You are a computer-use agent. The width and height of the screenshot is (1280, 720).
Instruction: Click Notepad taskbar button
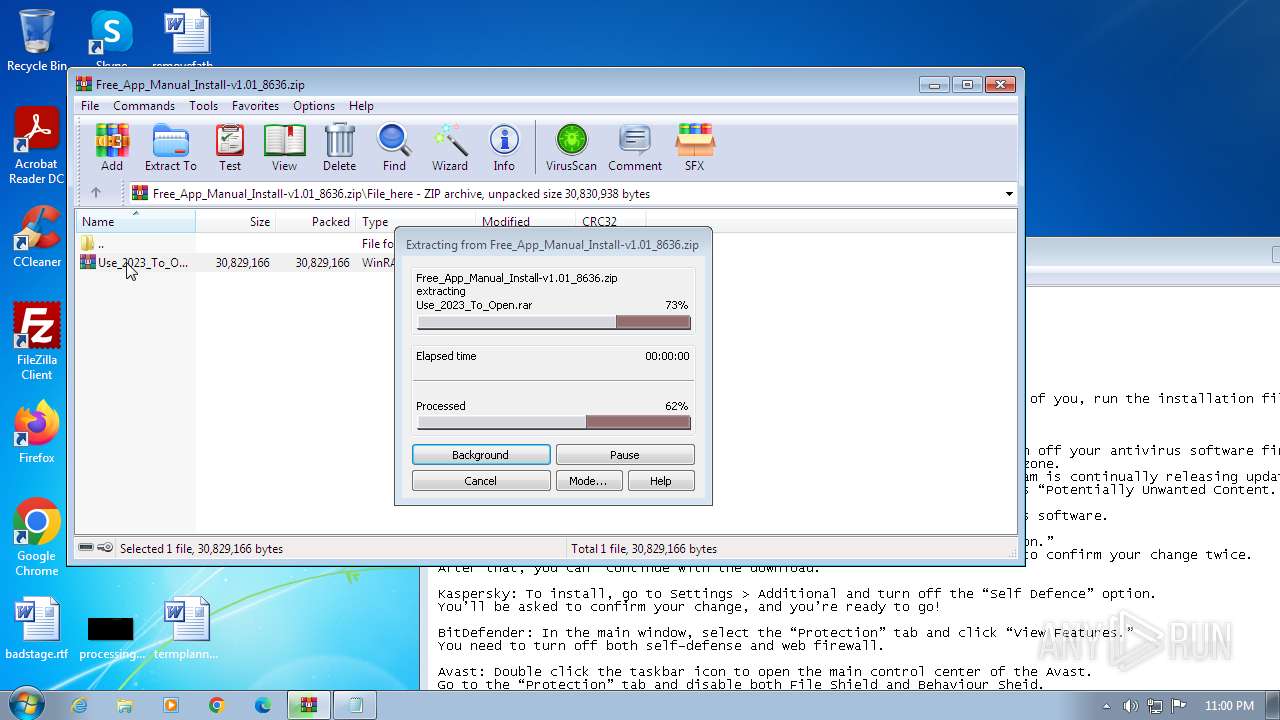tap(355, 705)
